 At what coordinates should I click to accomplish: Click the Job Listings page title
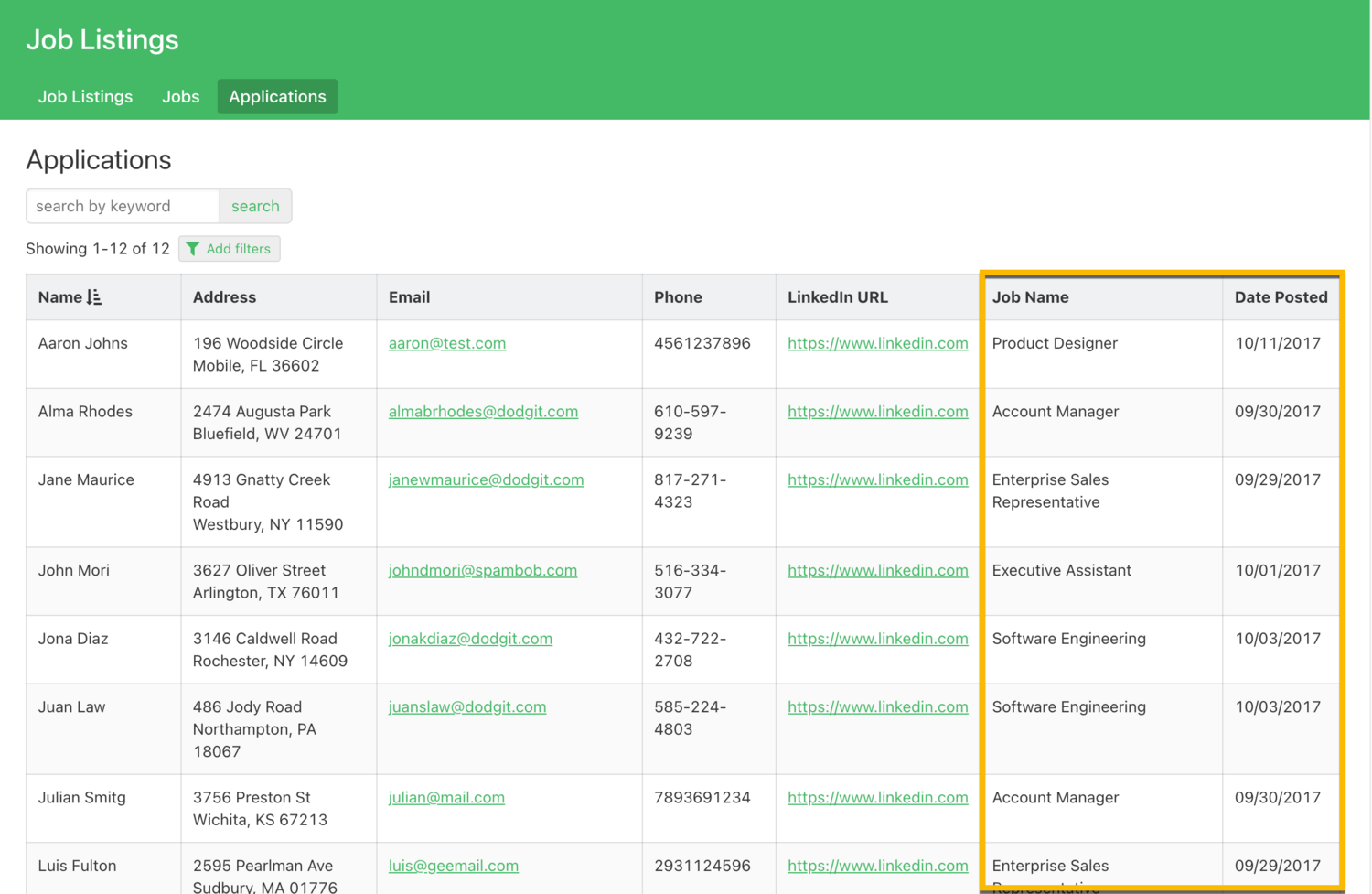102,39
